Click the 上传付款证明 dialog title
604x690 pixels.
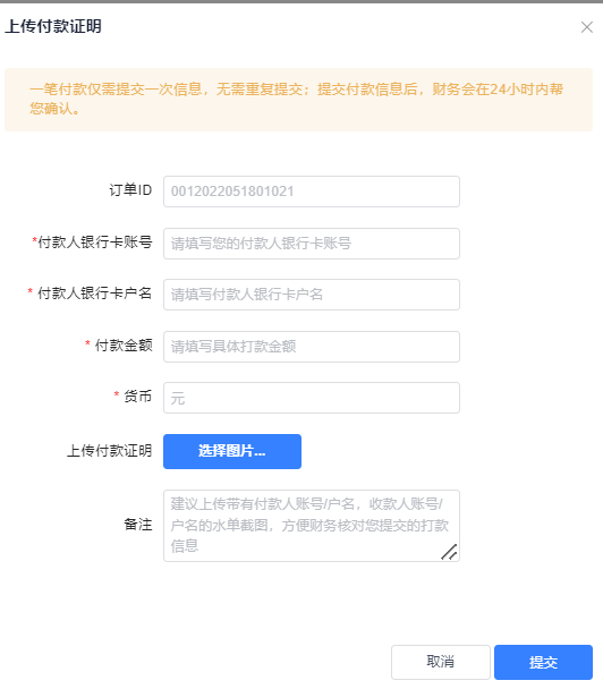[x=53, y=26]
